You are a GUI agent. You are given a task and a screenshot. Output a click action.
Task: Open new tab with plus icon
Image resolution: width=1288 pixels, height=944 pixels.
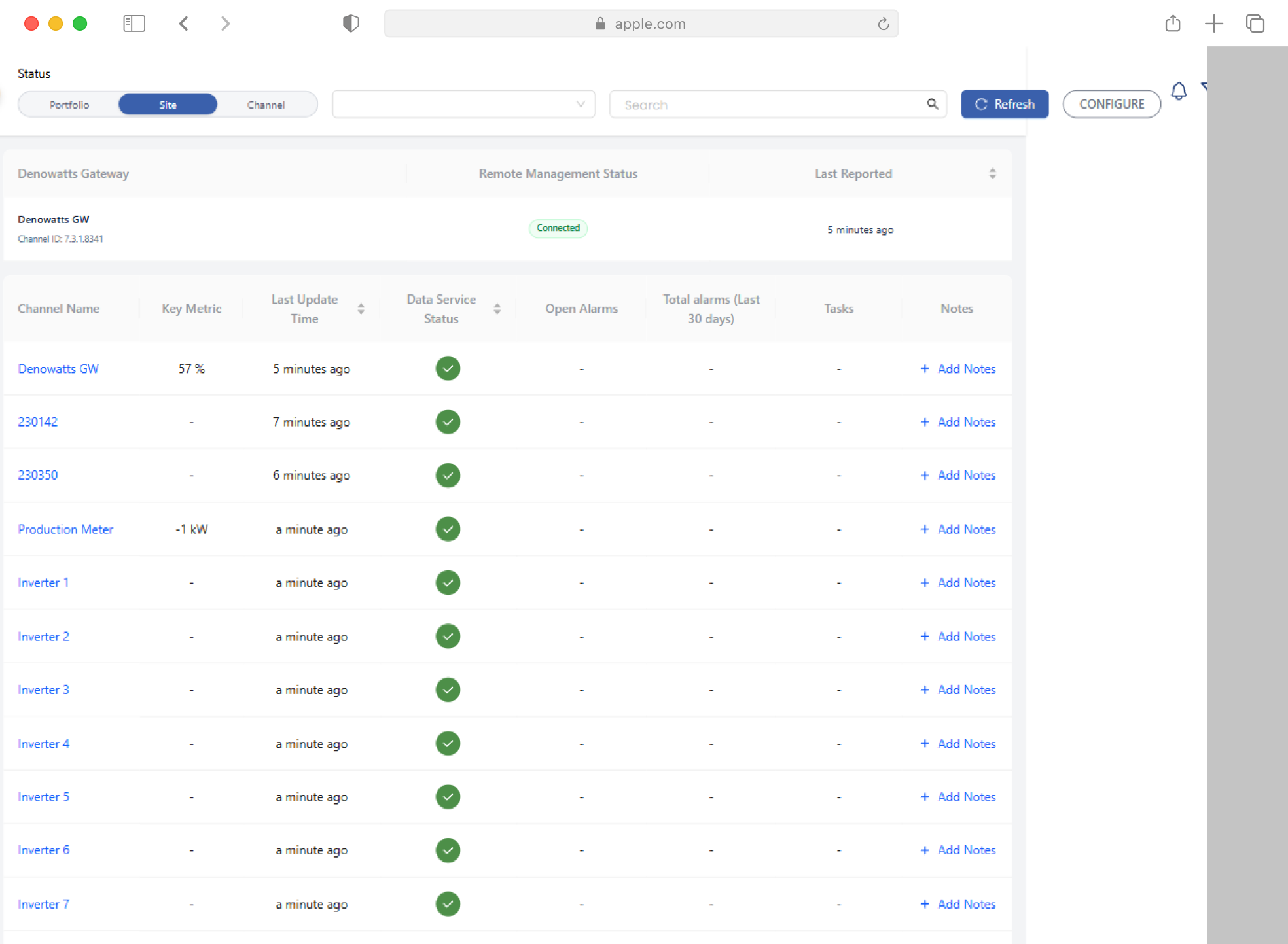click(x=1213, y=24)
